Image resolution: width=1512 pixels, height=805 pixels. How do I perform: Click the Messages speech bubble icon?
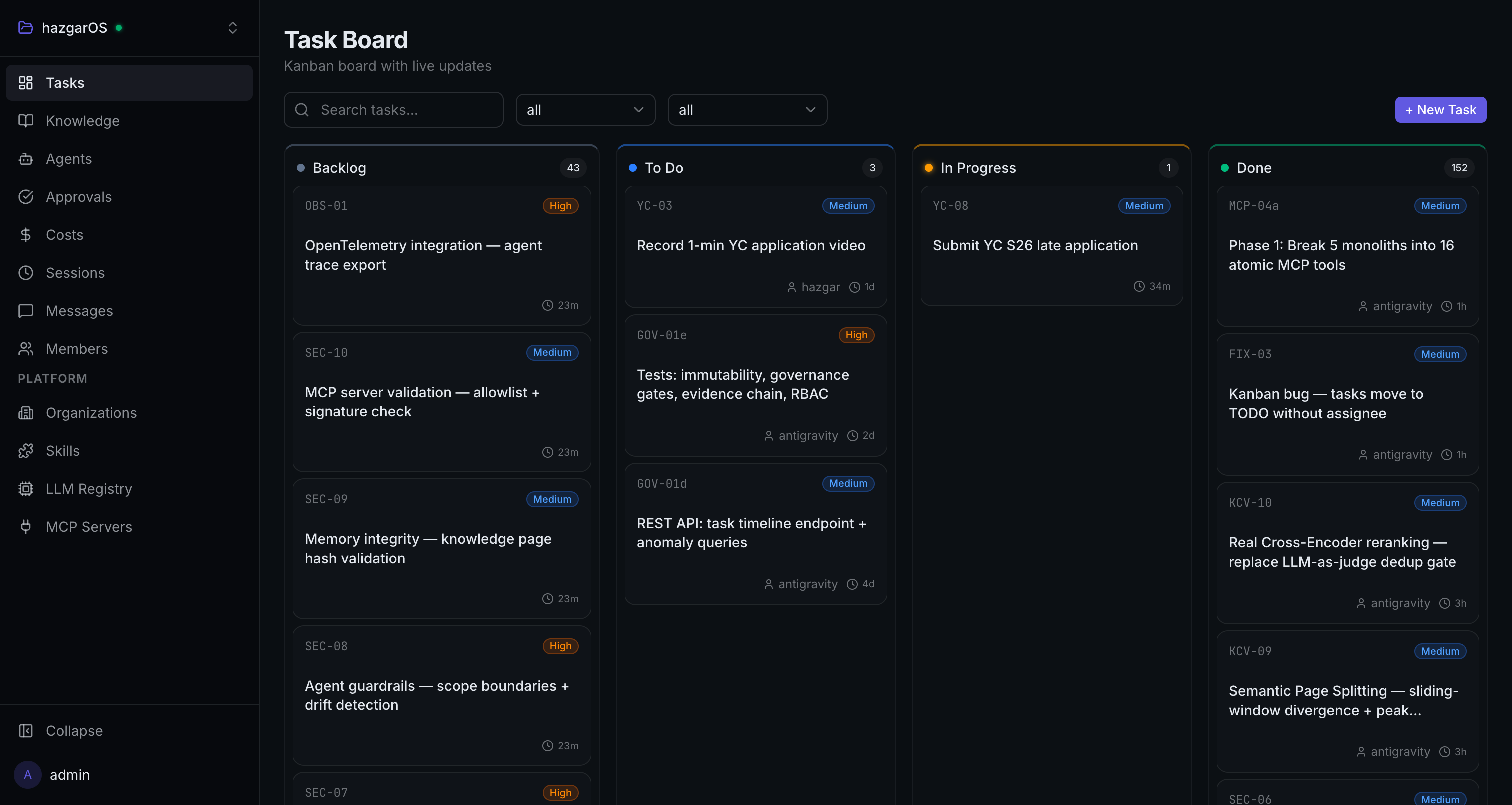26,311
